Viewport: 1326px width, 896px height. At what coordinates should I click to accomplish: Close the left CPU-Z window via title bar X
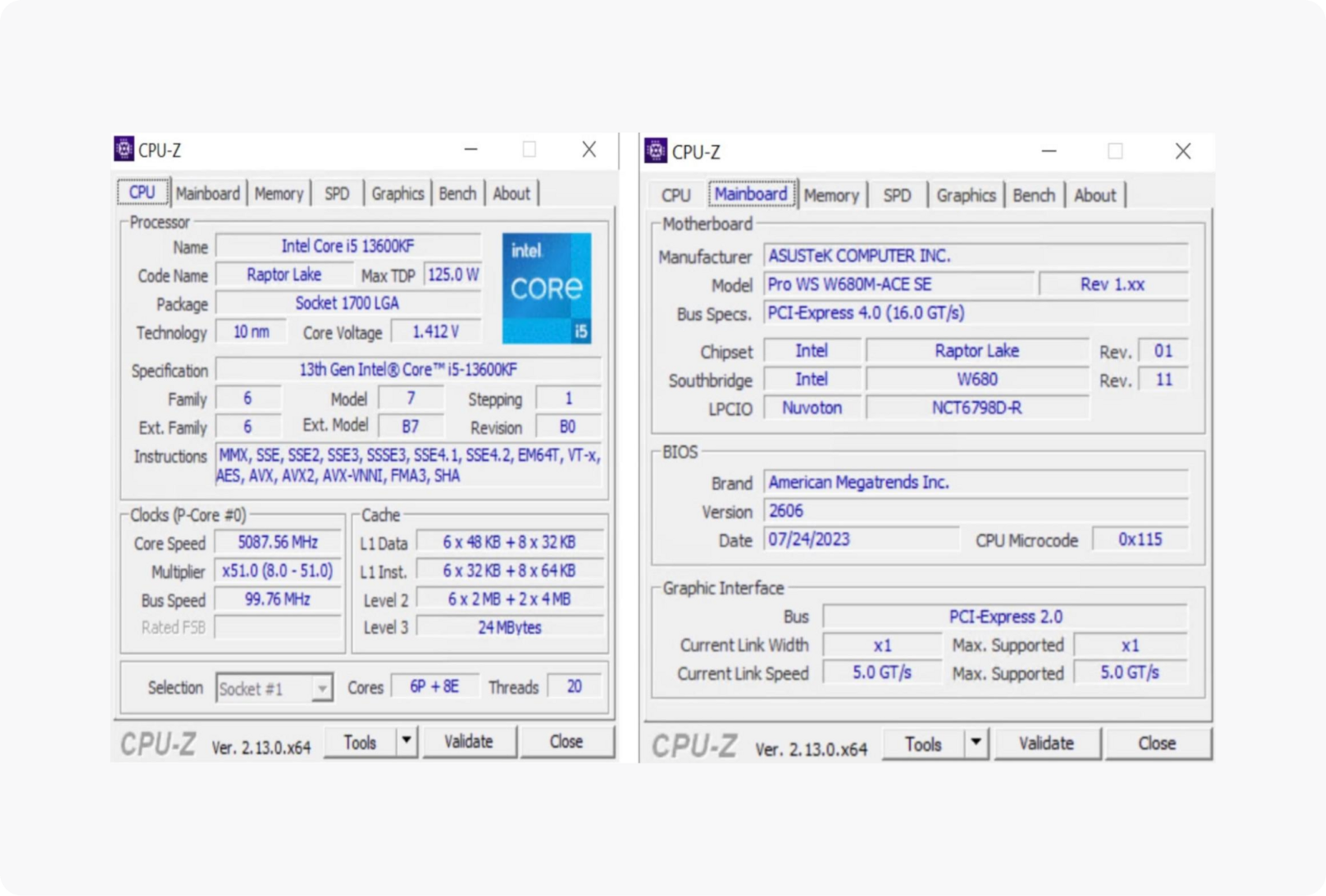[x=589, y=148]
